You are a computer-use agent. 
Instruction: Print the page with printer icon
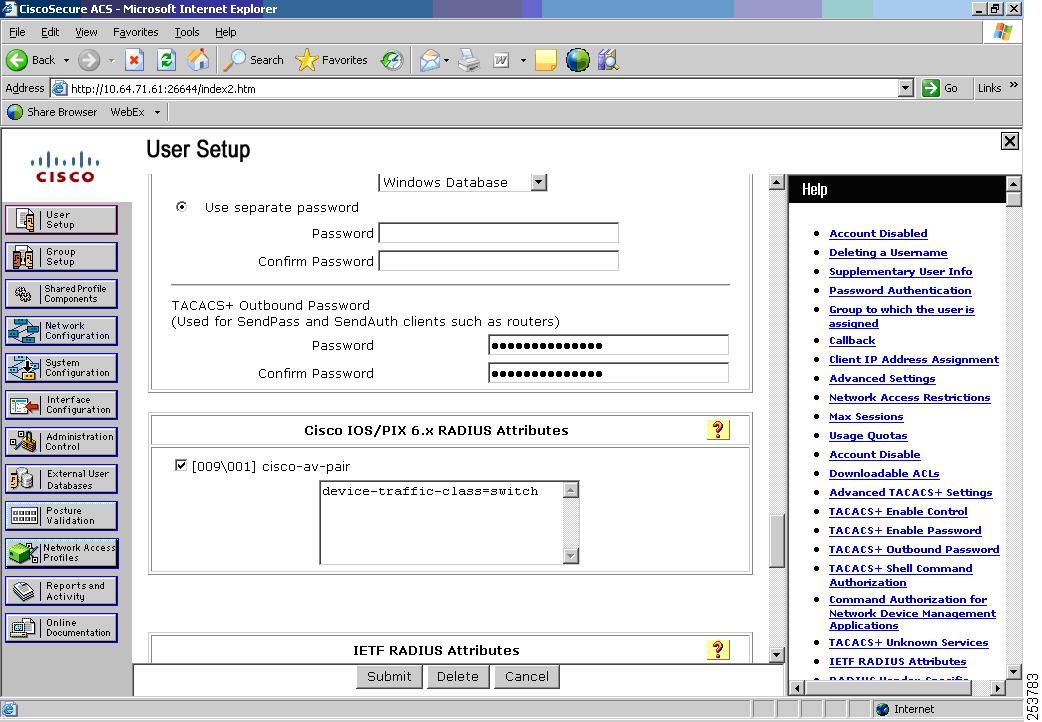[469, 60]
